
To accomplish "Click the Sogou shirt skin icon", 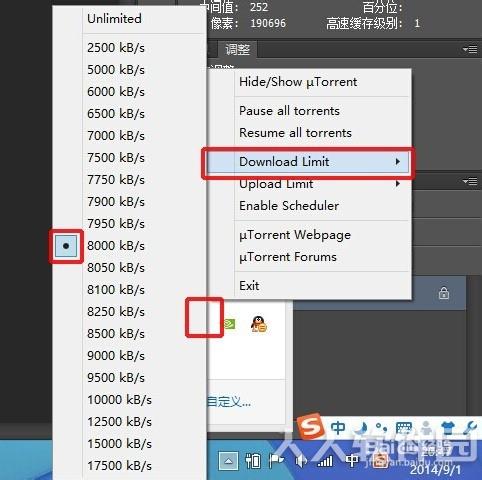I will [449, 428].
